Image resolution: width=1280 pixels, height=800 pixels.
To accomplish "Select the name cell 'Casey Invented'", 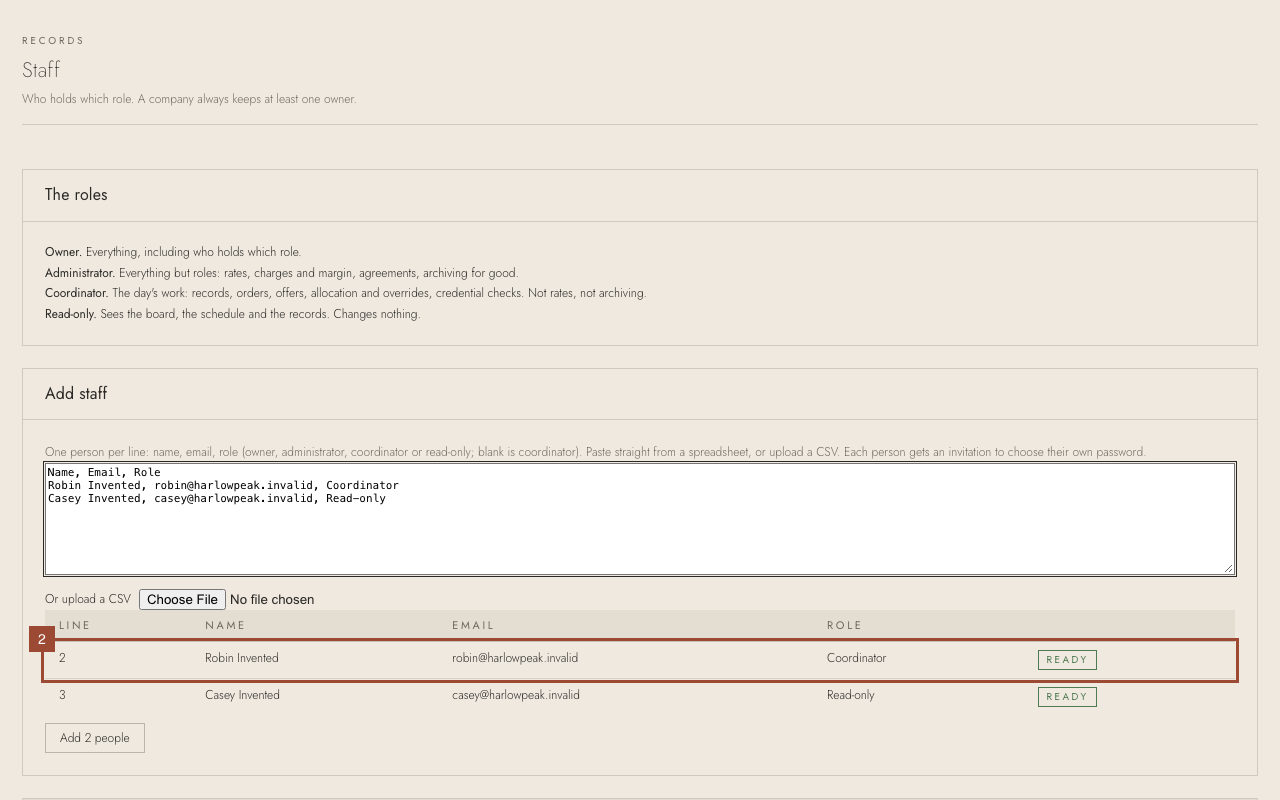I will pos(242,695).
